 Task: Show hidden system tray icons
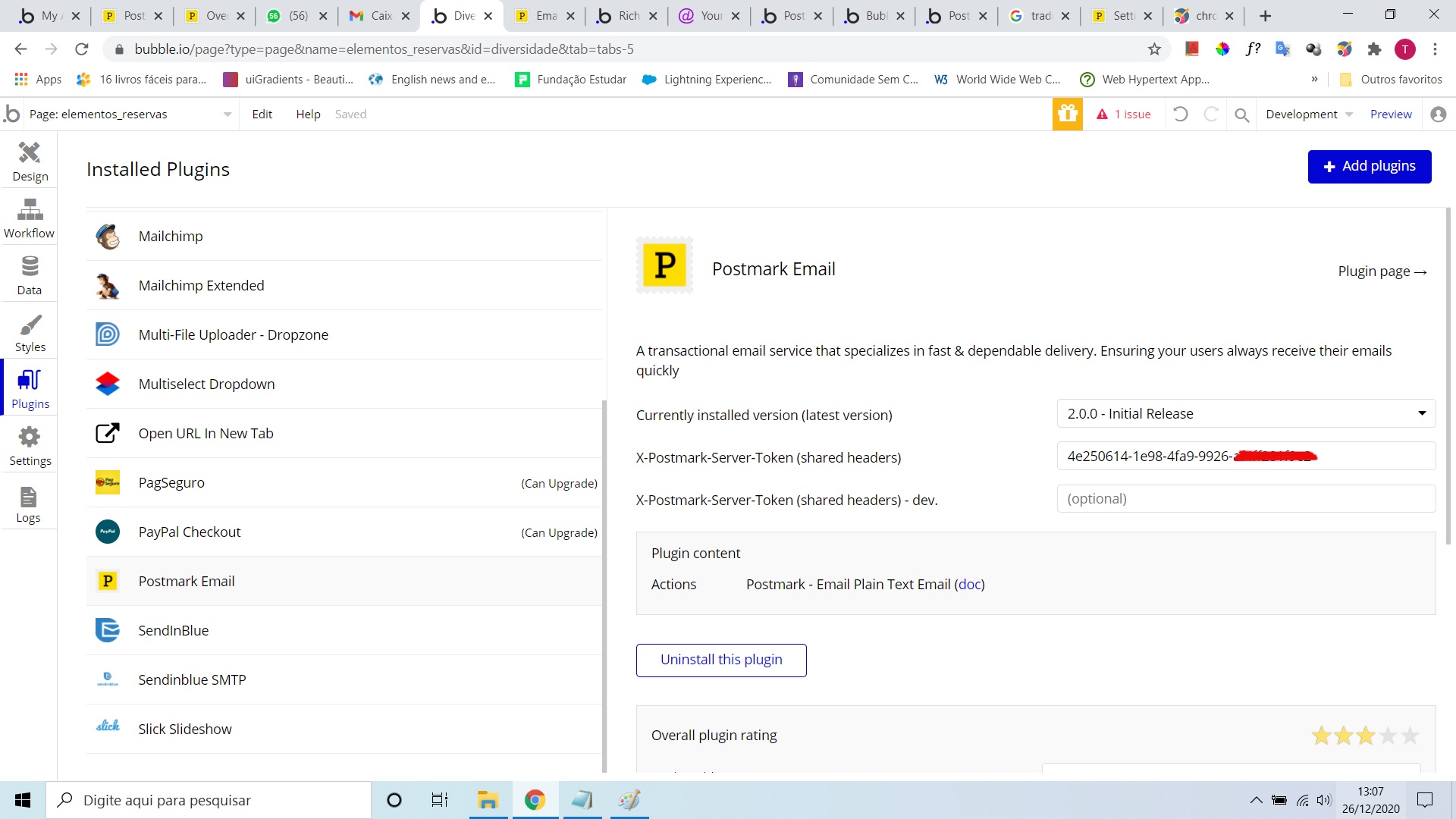click(1256, 800)
